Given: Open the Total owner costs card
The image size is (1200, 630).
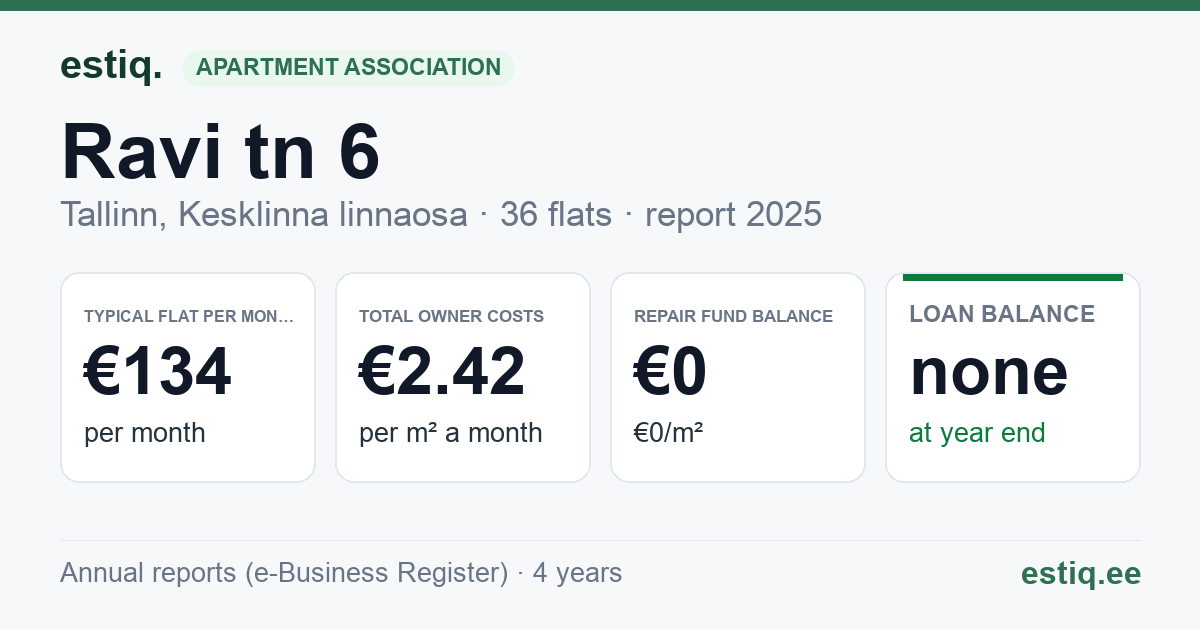Looking at the screenshot, I should [x=463, y=377].
